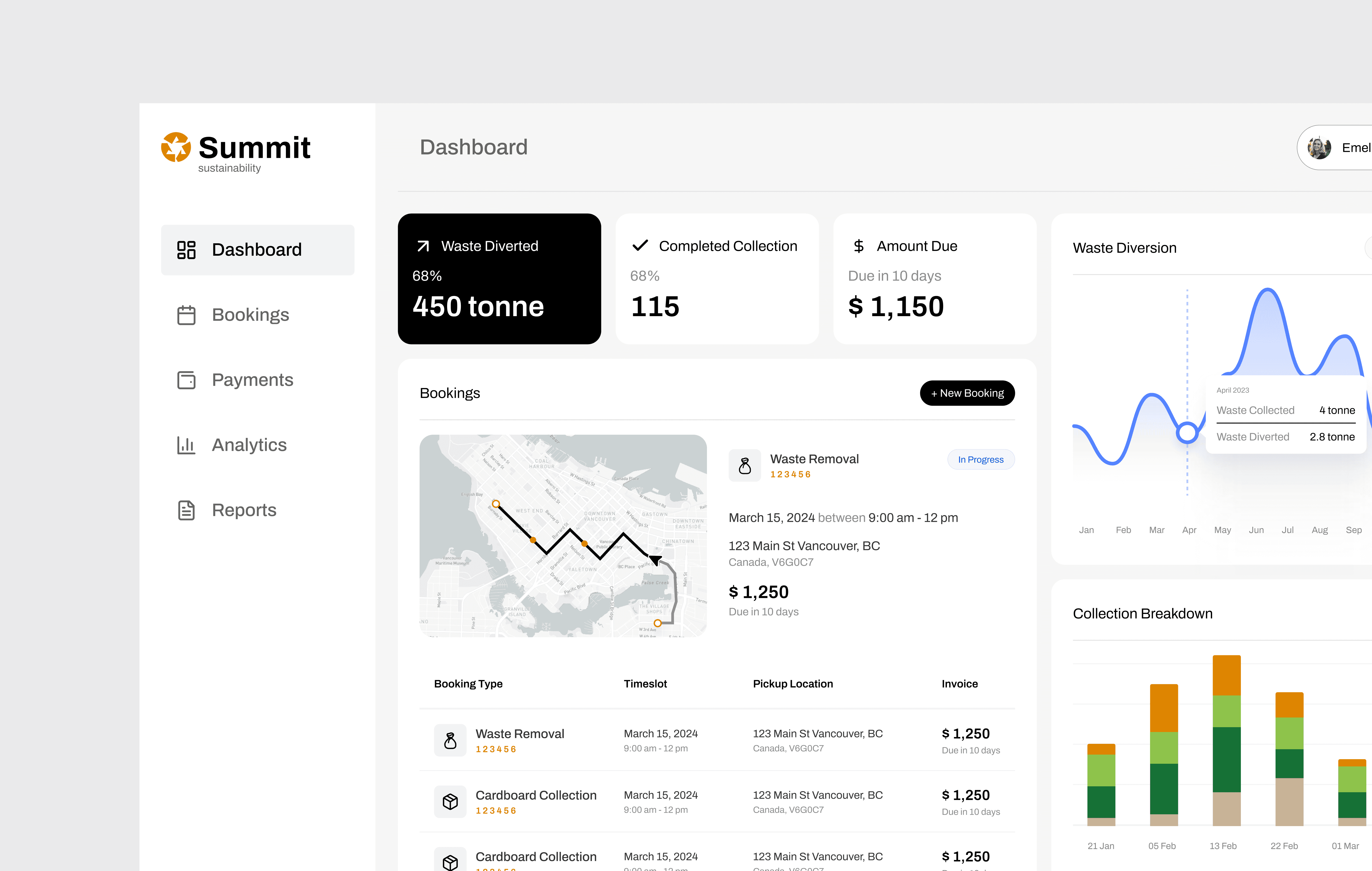Screen dimensions: 1372x871
Task: Open the Vancouver route map thumbnail
Action: pyautogui.click(x=563, y=536)
